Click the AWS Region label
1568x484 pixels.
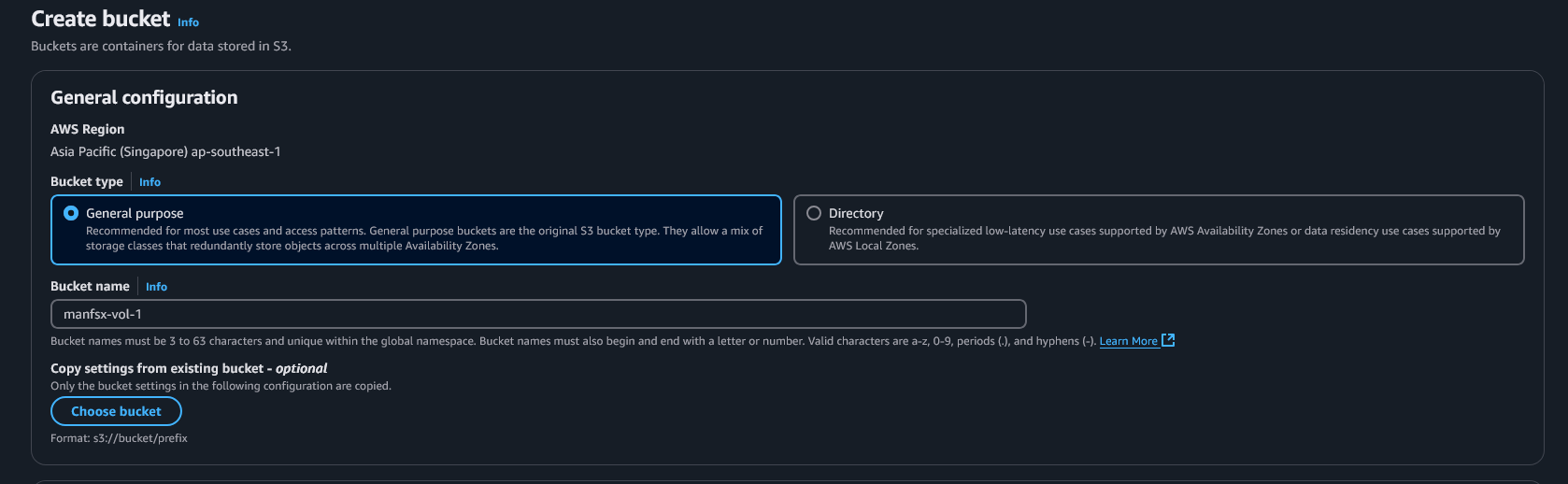click(x=87, y=129)
